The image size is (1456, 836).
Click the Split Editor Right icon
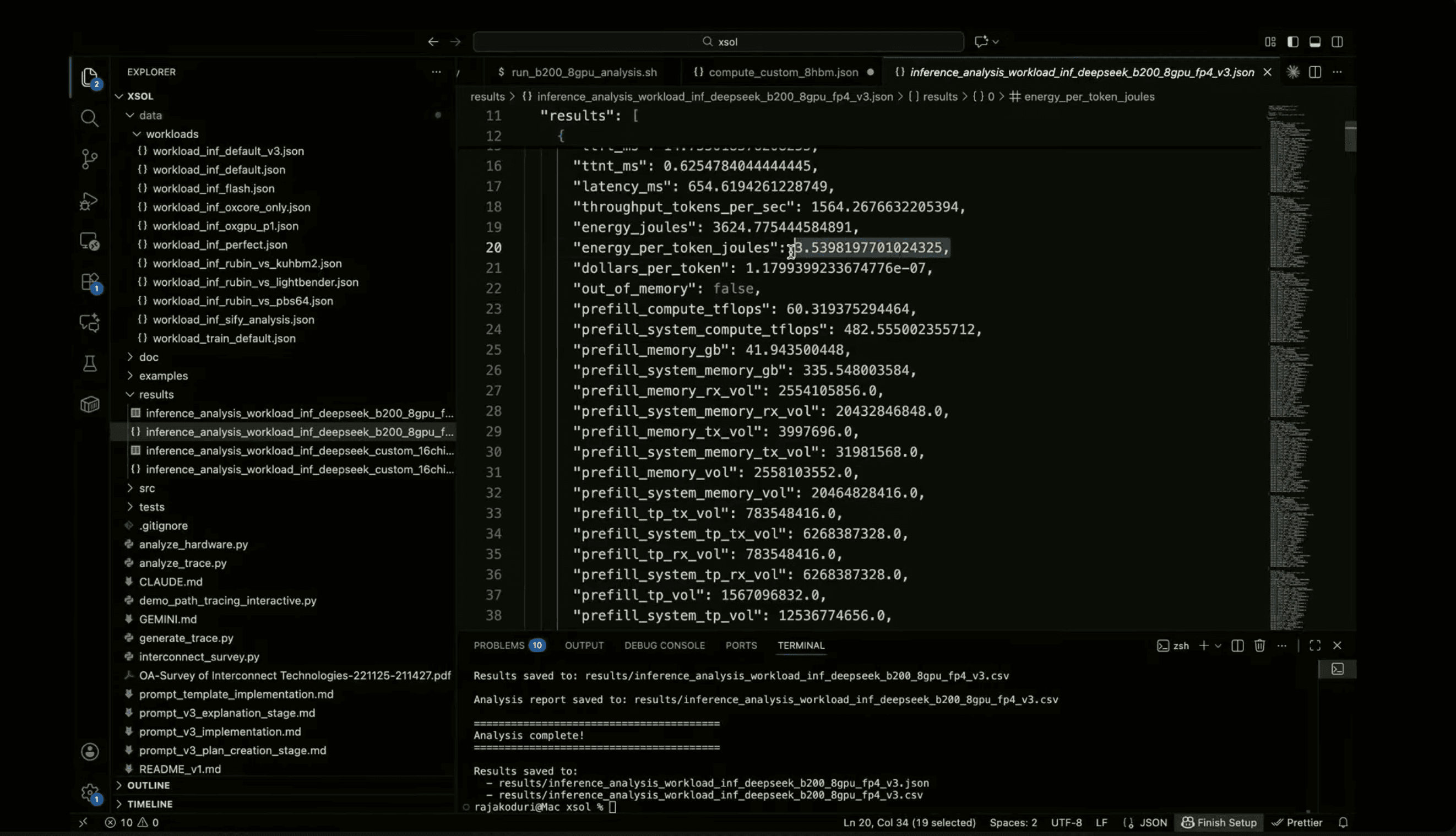click(1315, 72)
